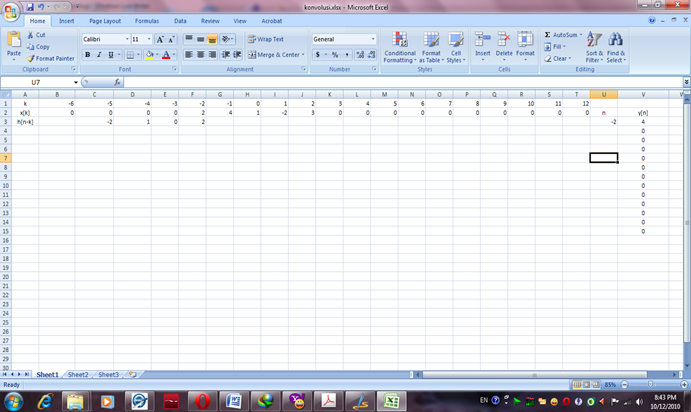Increase decimal places
This screenshot has width=691, height=412.
tap(360, 55)
